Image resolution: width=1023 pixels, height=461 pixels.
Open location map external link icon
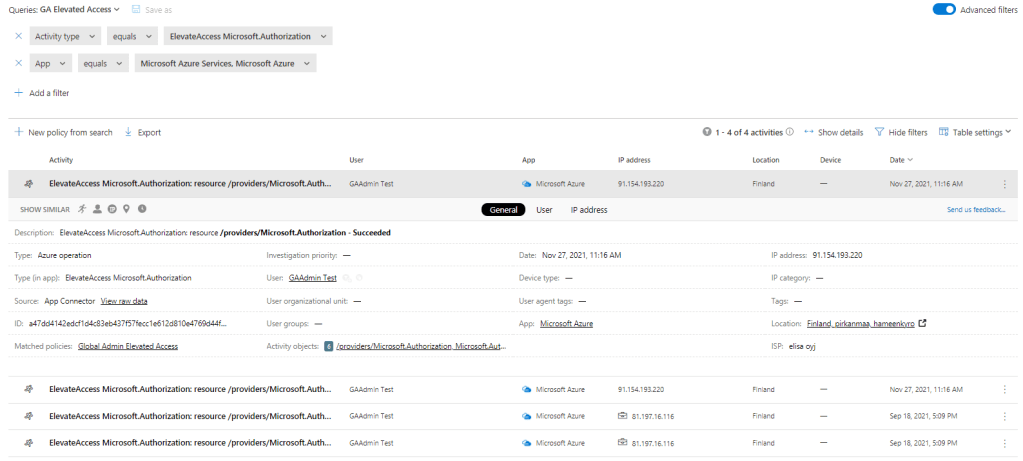(922, 323)
